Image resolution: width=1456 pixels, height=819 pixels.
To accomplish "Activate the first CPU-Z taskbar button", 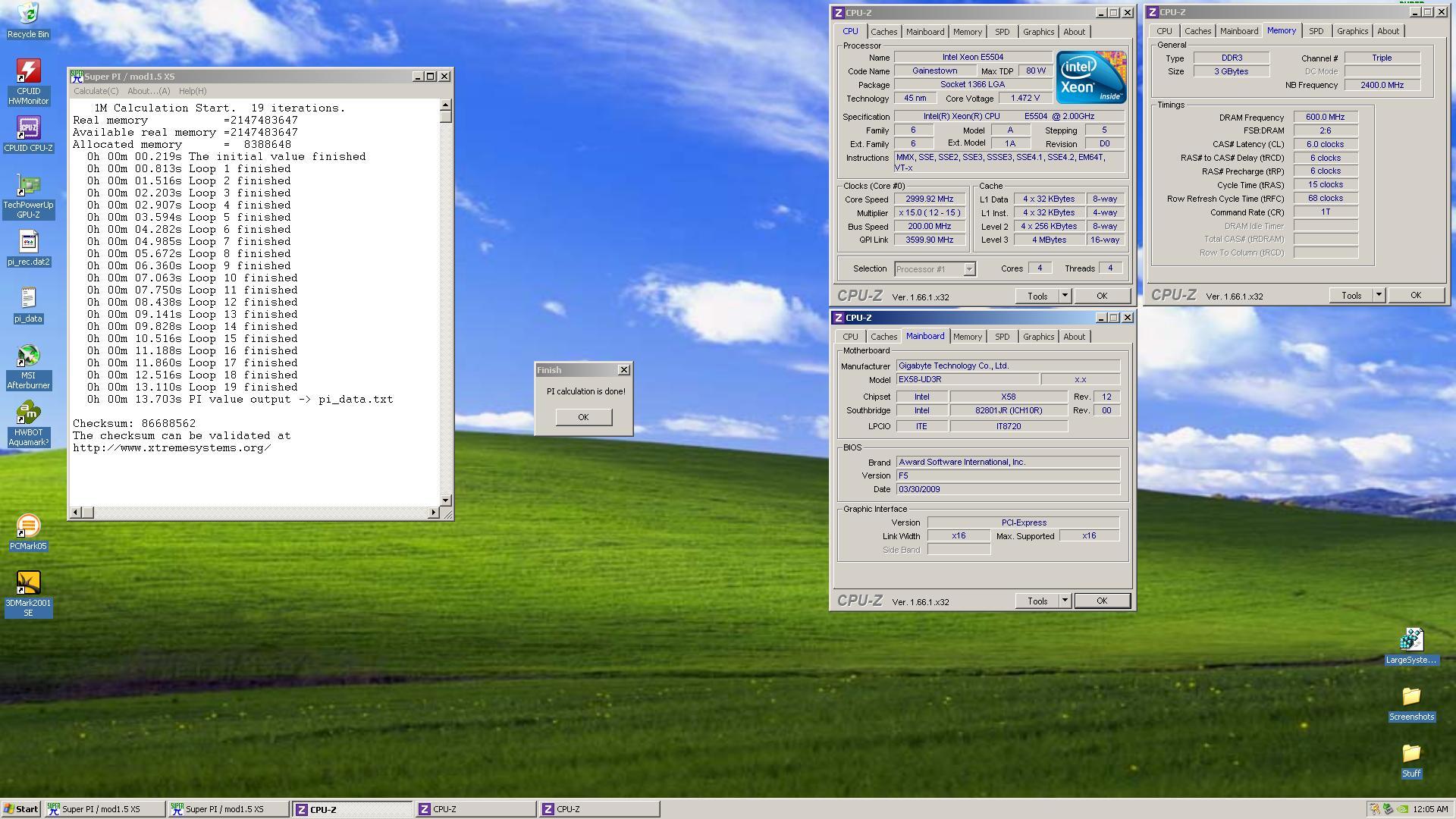I will click(x=353, y=809).
